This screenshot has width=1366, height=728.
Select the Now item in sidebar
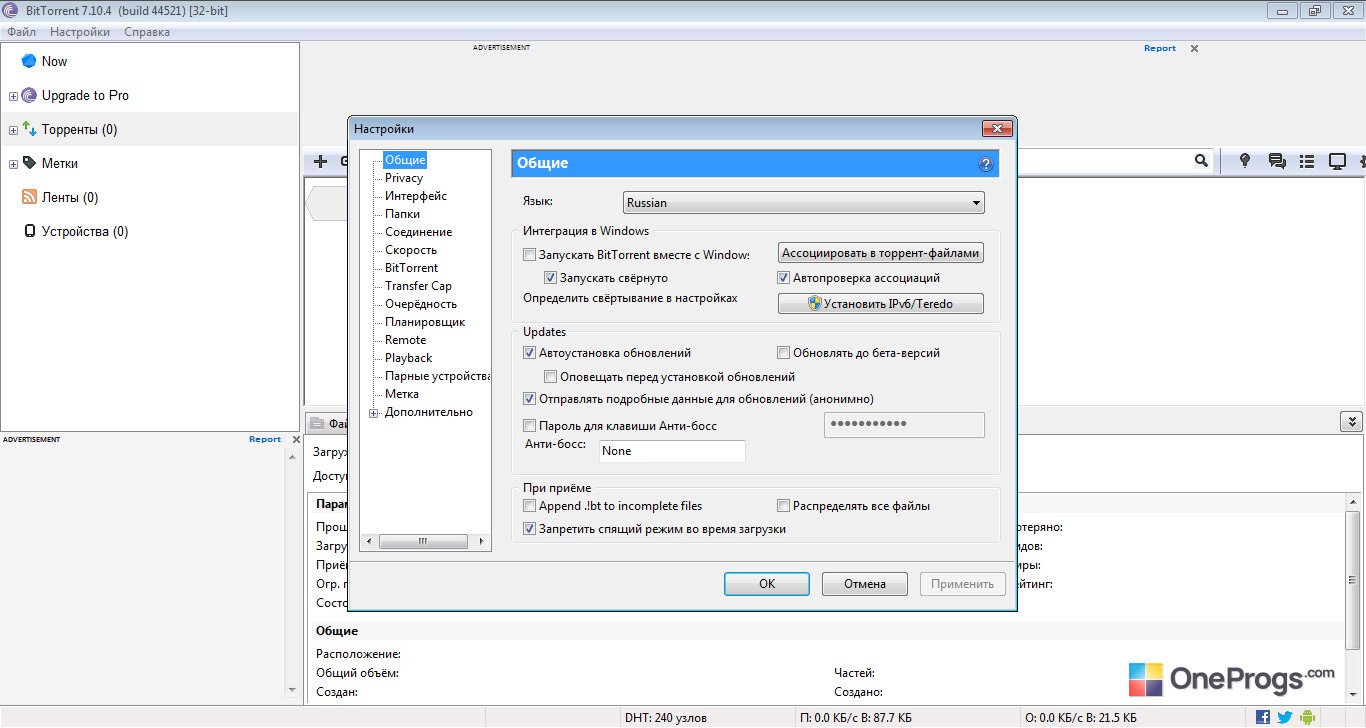54,61
